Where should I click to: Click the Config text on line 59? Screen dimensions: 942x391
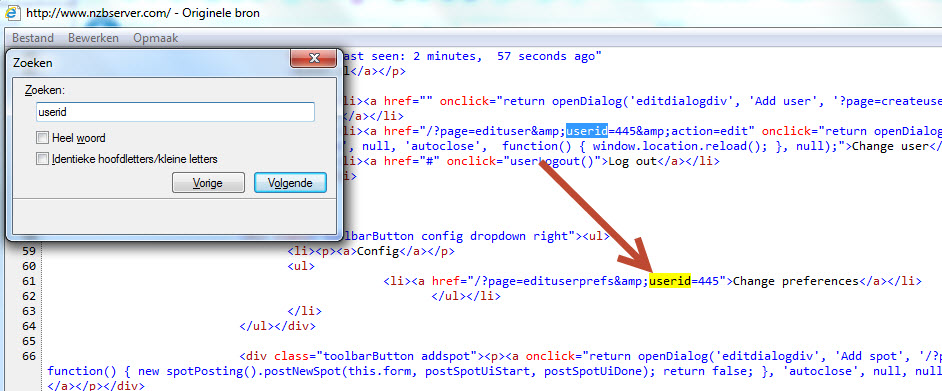378,251
